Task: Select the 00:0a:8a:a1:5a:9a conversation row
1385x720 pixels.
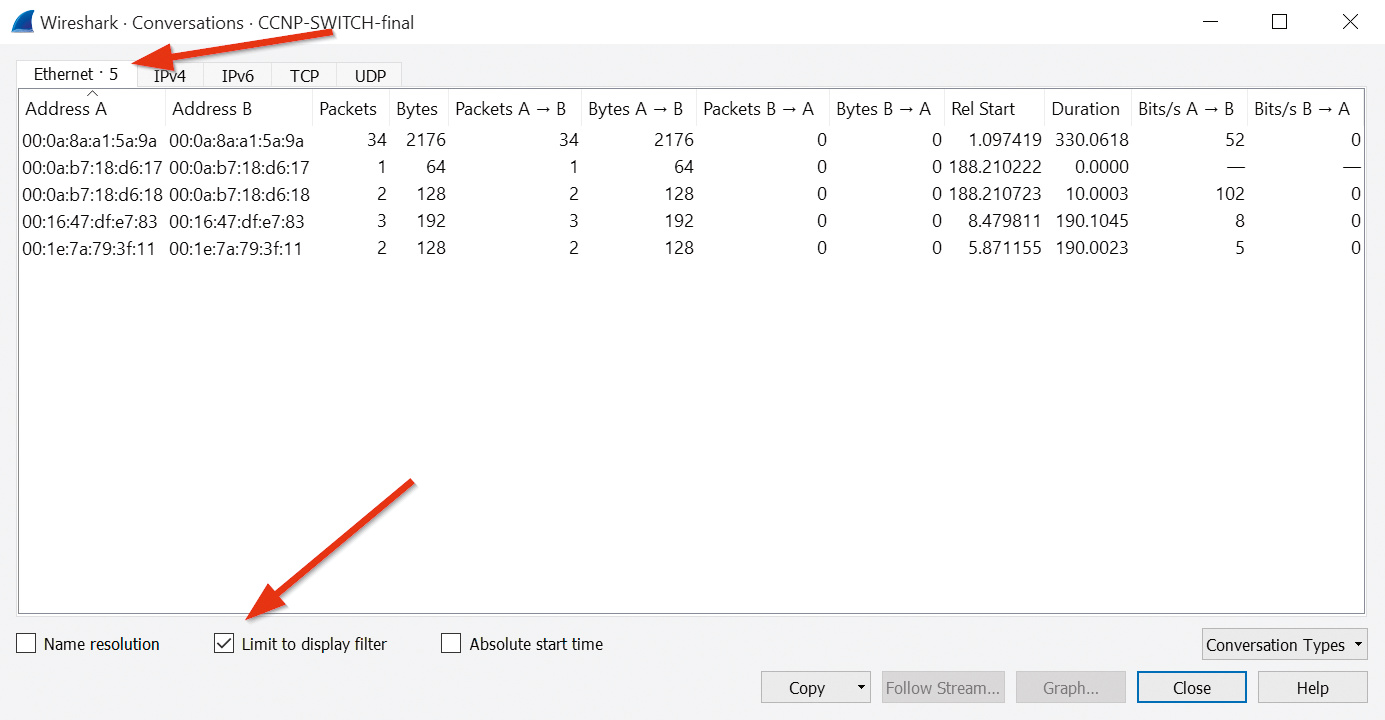Action: [x=90, y=140]
